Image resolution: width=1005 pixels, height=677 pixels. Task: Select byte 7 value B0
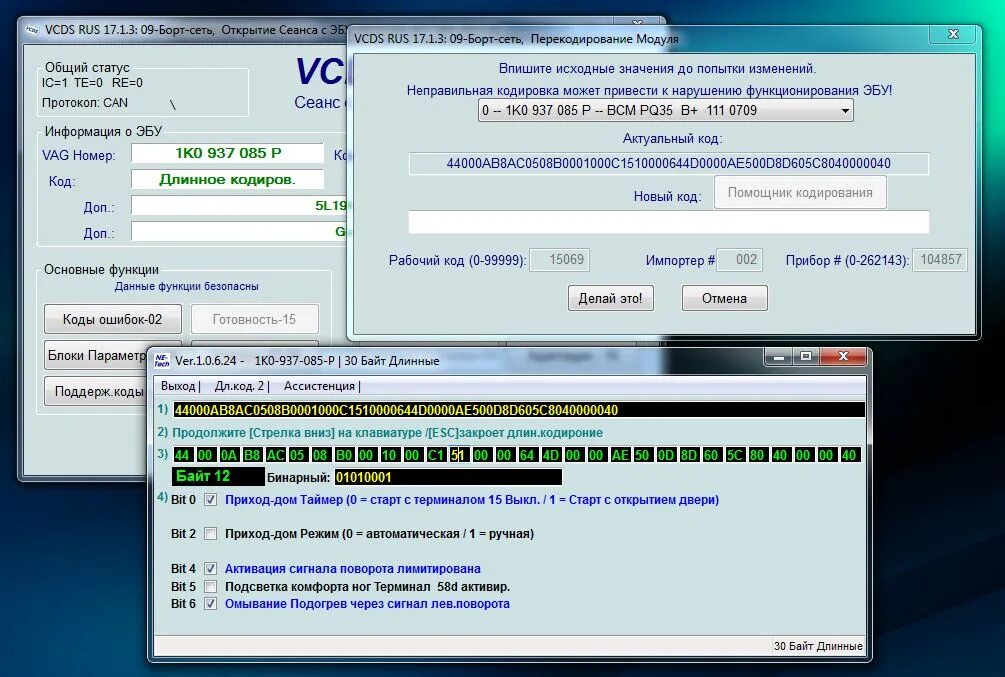pyautogui.click(x=344, y=455)
